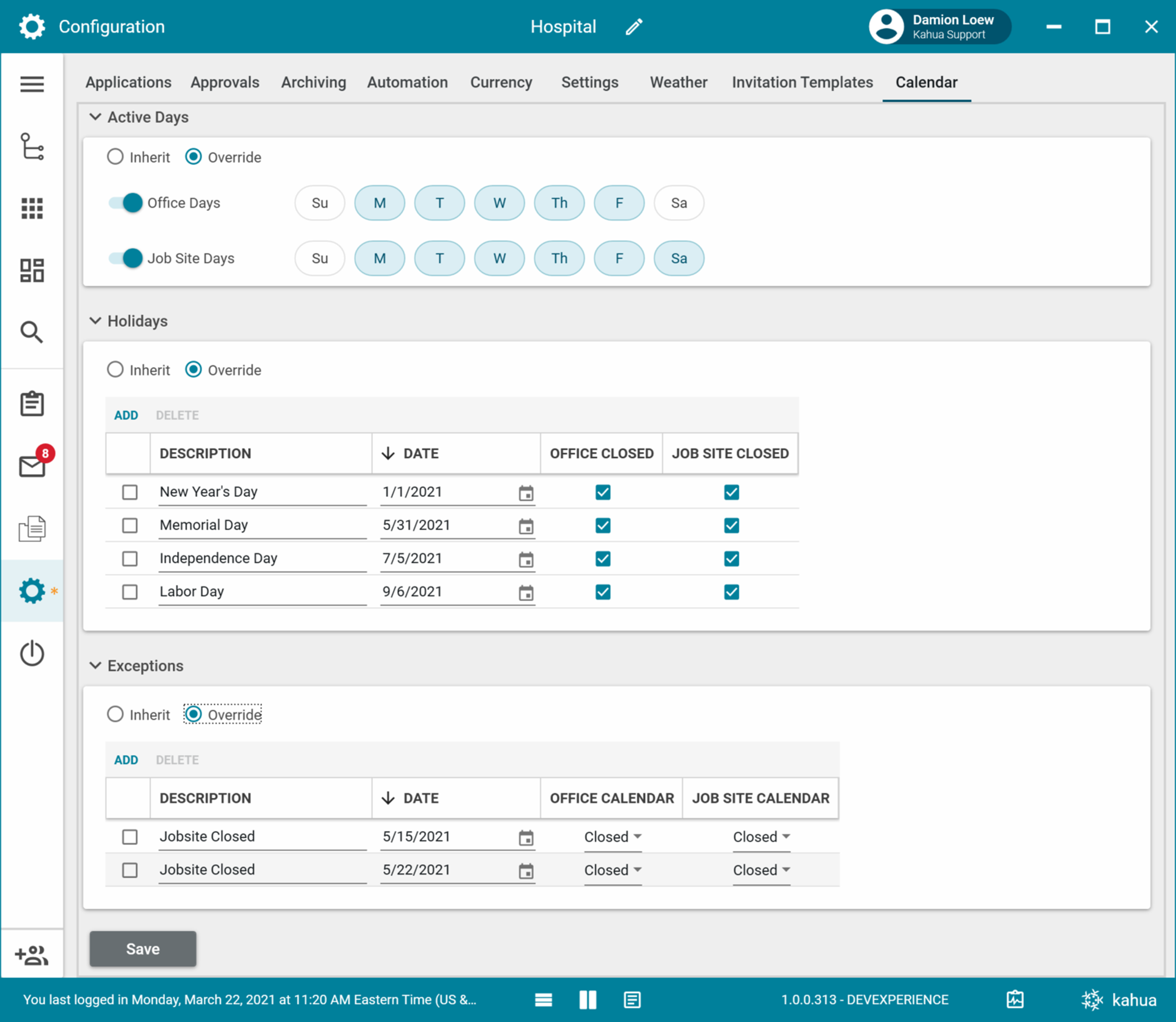
Task: Toggle the Office Days switch
Action: point(126,203)
